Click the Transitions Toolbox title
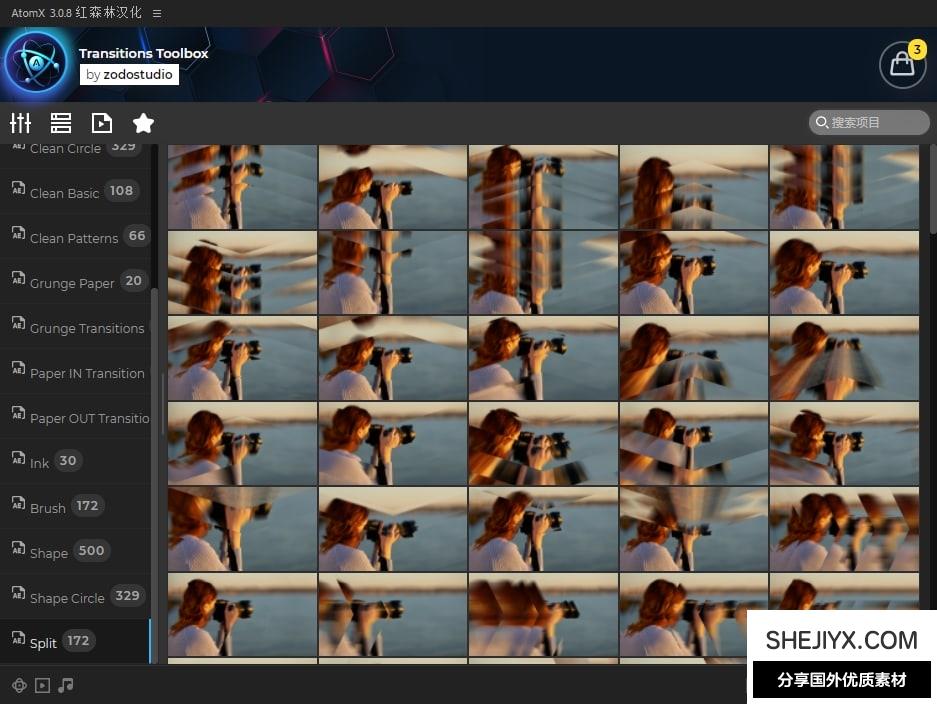937x704 pixels. tap(143, 54)
